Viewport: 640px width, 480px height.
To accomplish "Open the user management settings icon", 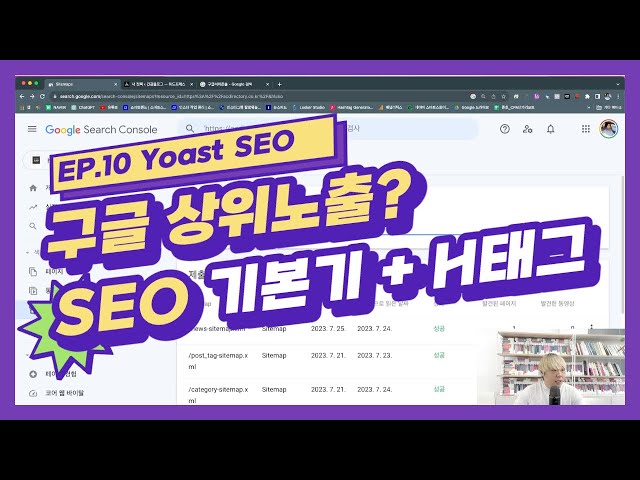I will (x=527, y=129).
